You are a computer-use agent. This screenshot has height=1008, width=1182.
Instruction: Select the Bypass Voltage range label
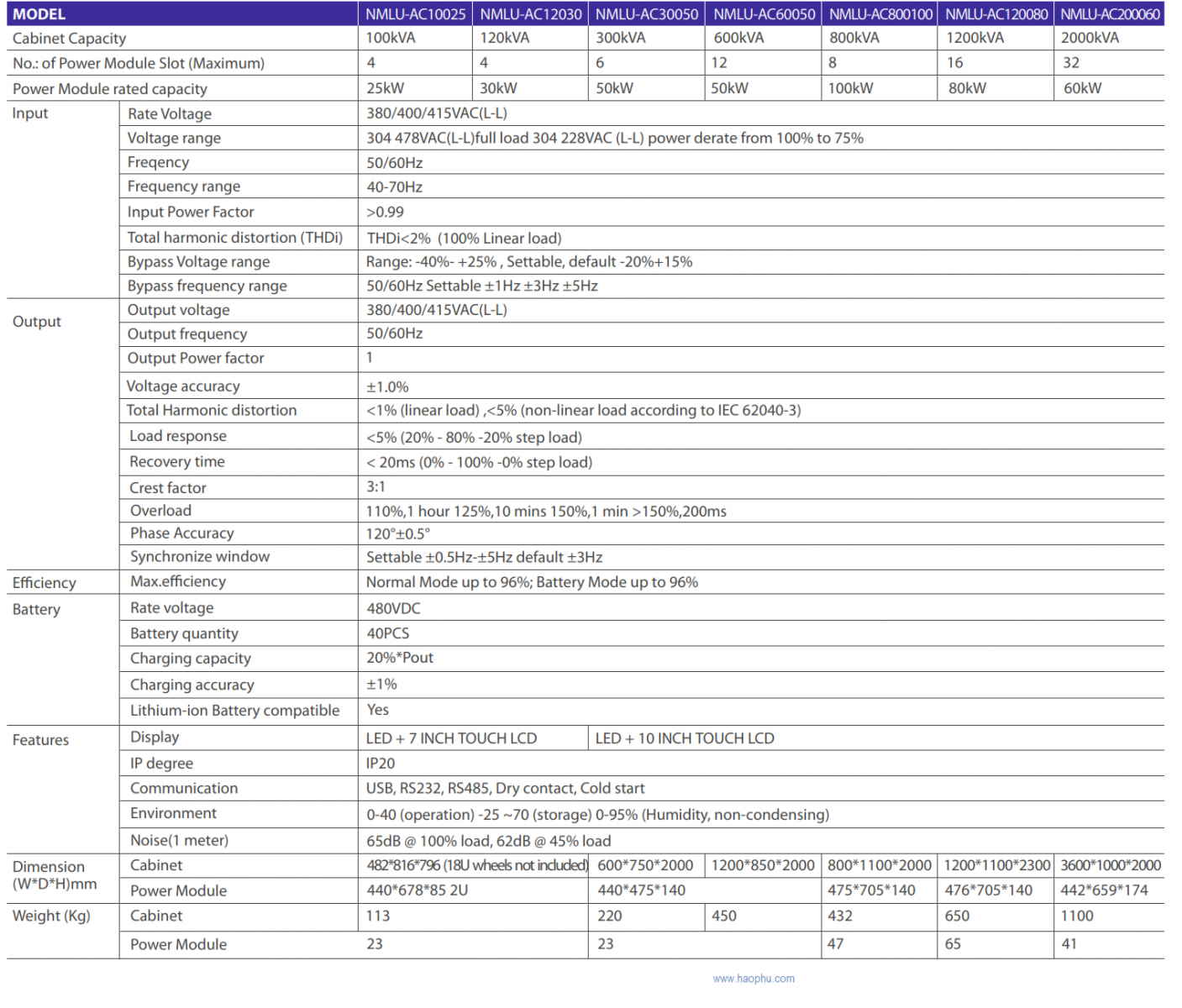tap(198, 262)
